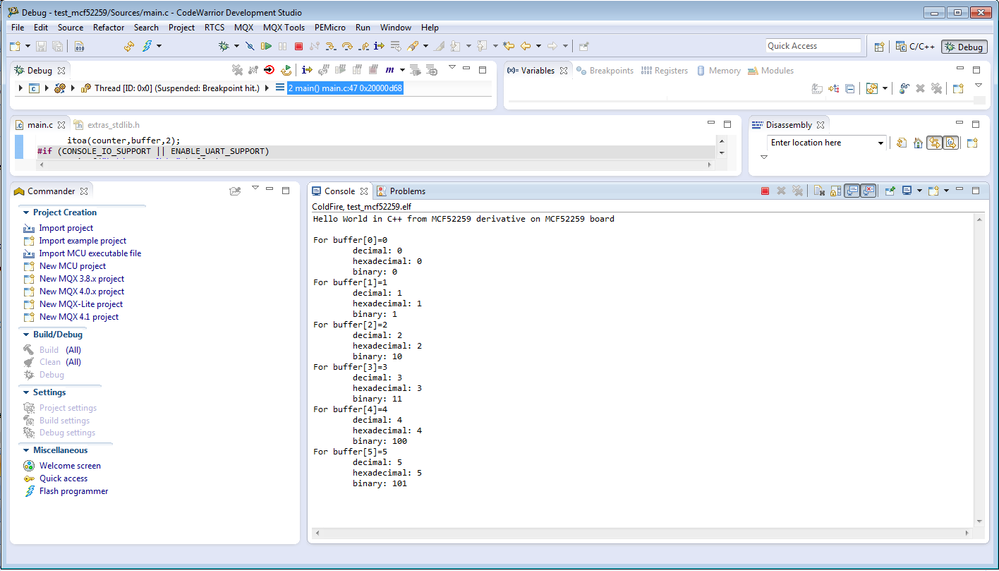Click Flash programmer link in Commander
This screenshot has height=571, width=999.
click(74, 491)
